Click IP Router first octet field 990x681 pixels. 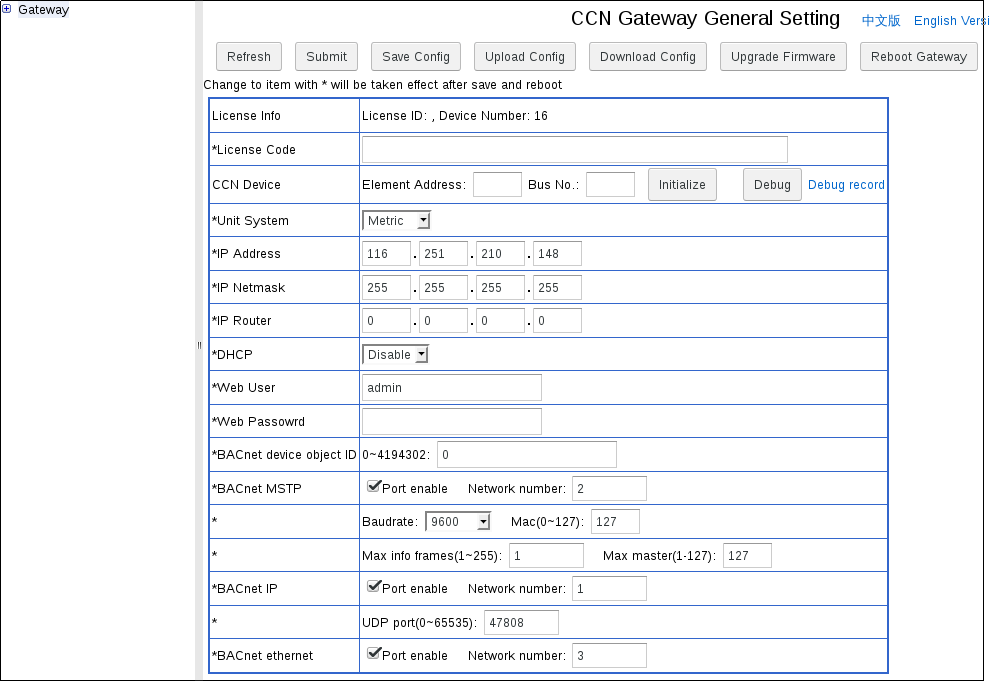click(386, 321)
